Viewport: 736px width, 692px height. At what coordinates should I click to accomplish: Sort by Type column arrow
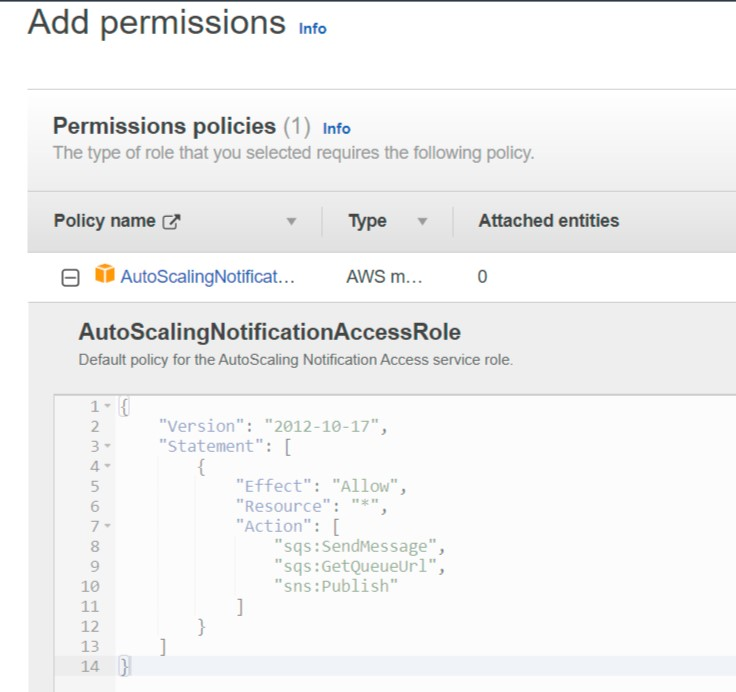422,221
